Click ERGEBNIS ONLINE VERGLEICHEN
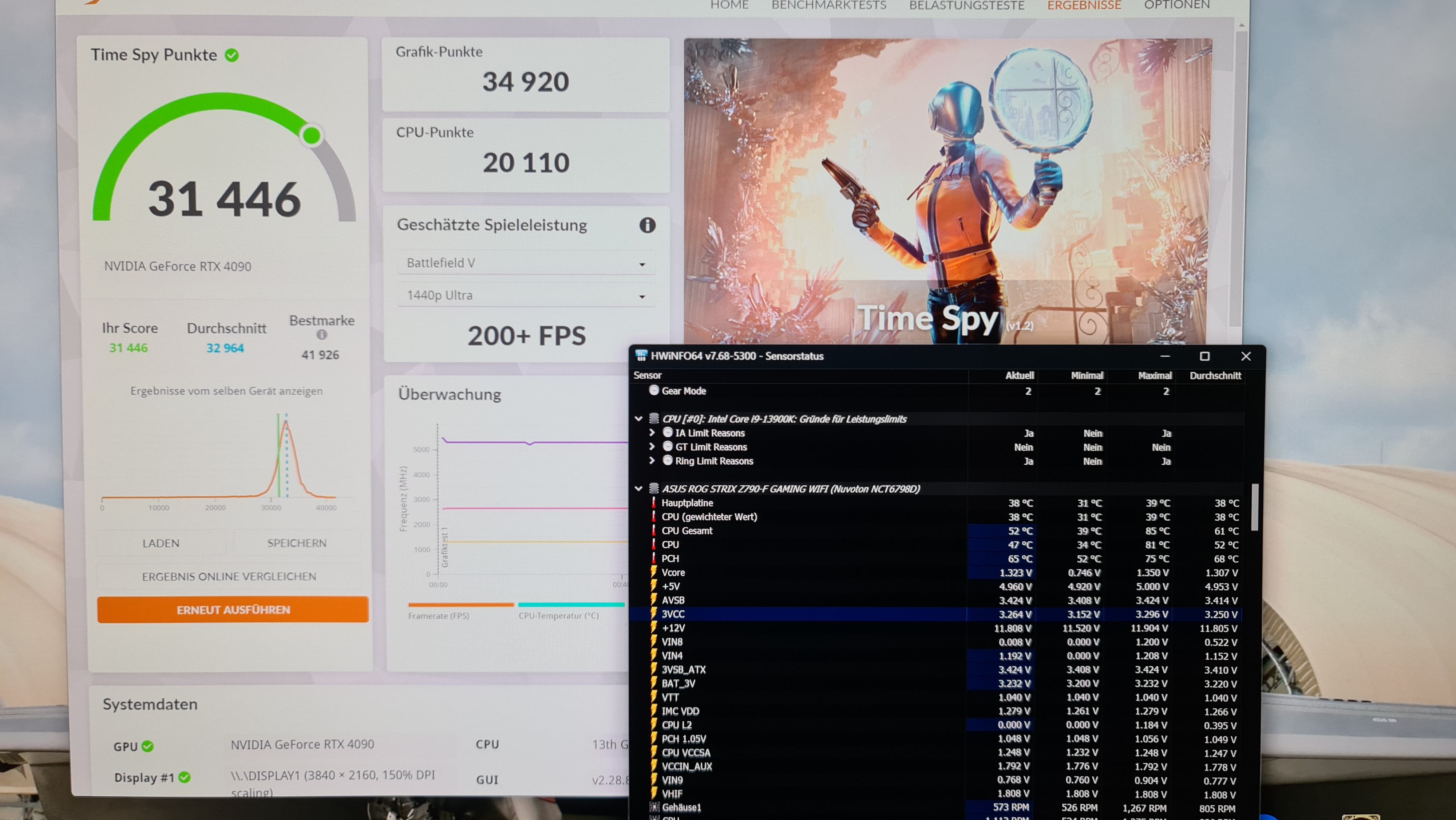Viewport: 1456px width, 820px height. point(229,576)
